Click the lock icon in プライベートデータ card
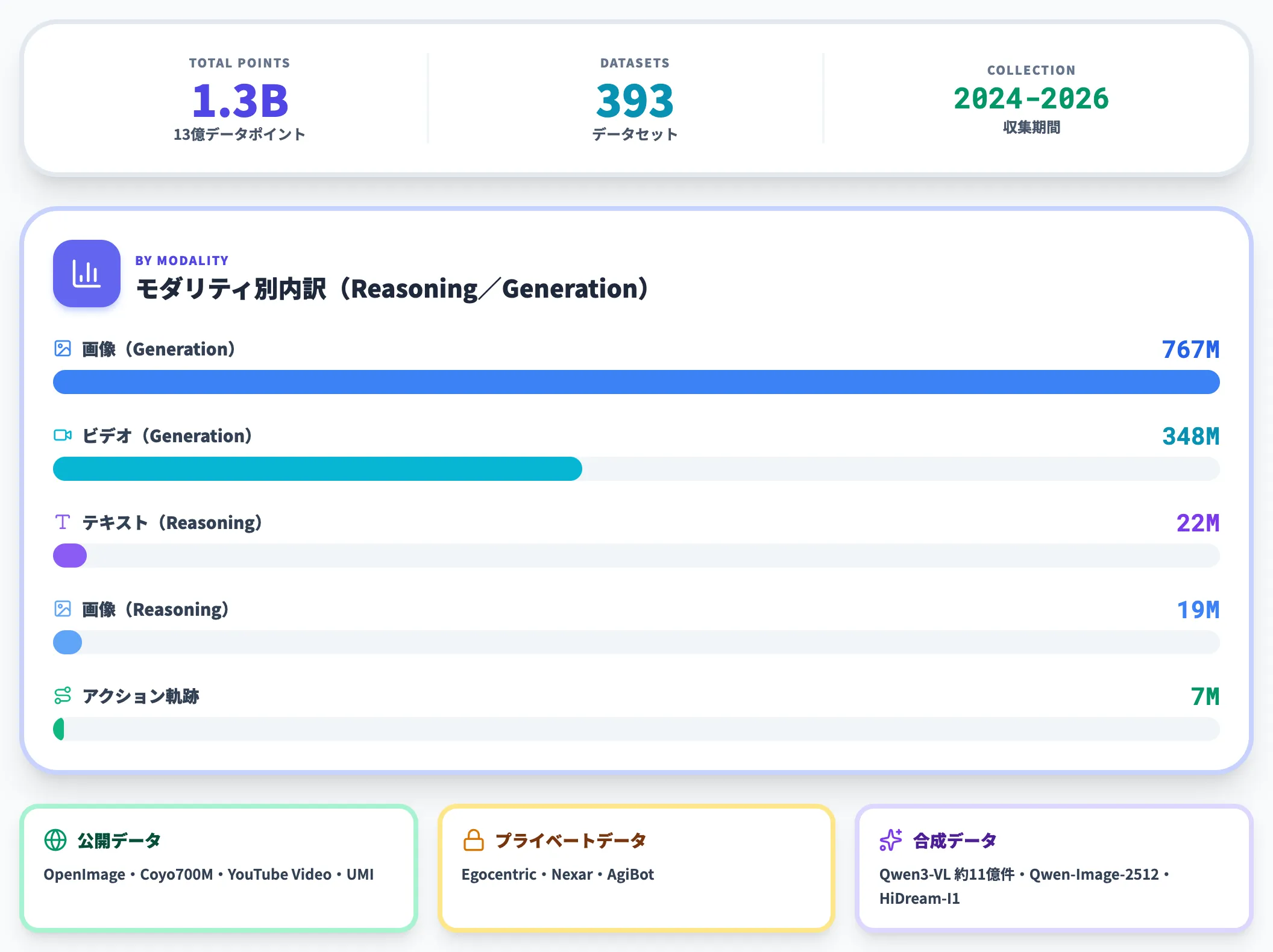This screenshot has height=952, width=1273. [474, 840]
